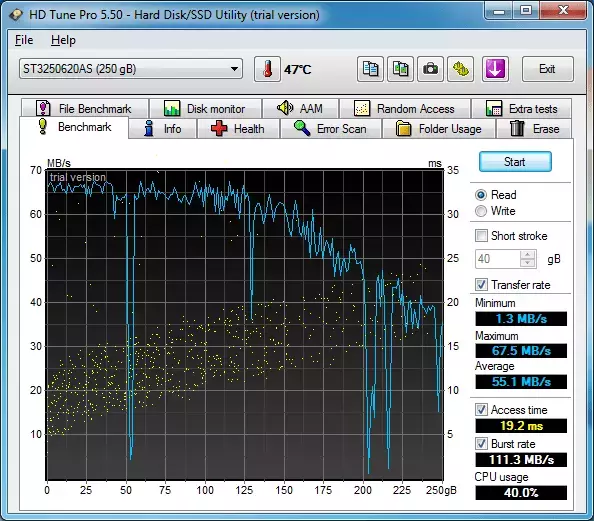Copy info to clipboard icon
Image resolution: width=594 pixels, height=521 pixels.
[x=370, y=69]
